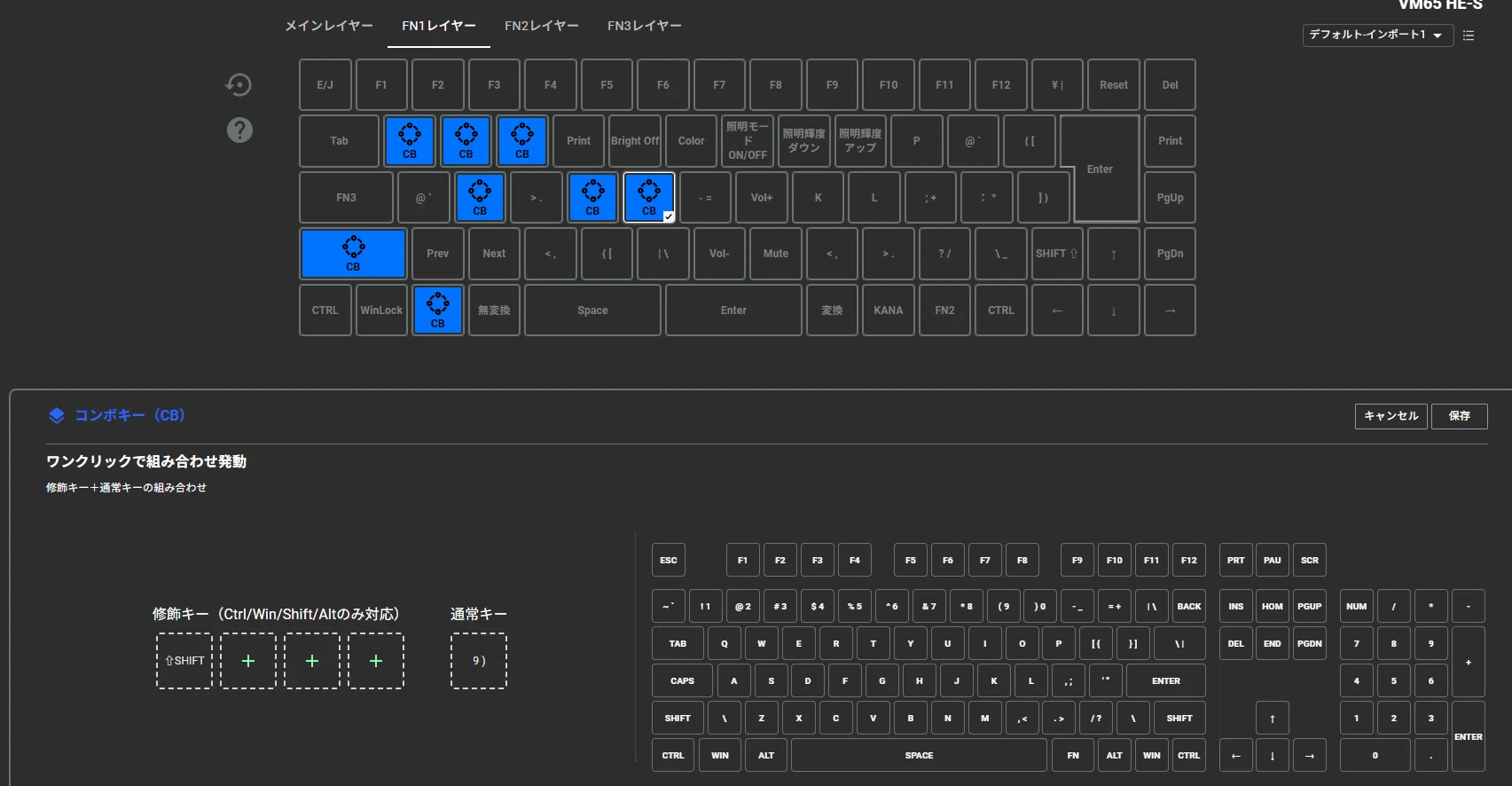Click the reset/restore layout icon

click(239, 84)
